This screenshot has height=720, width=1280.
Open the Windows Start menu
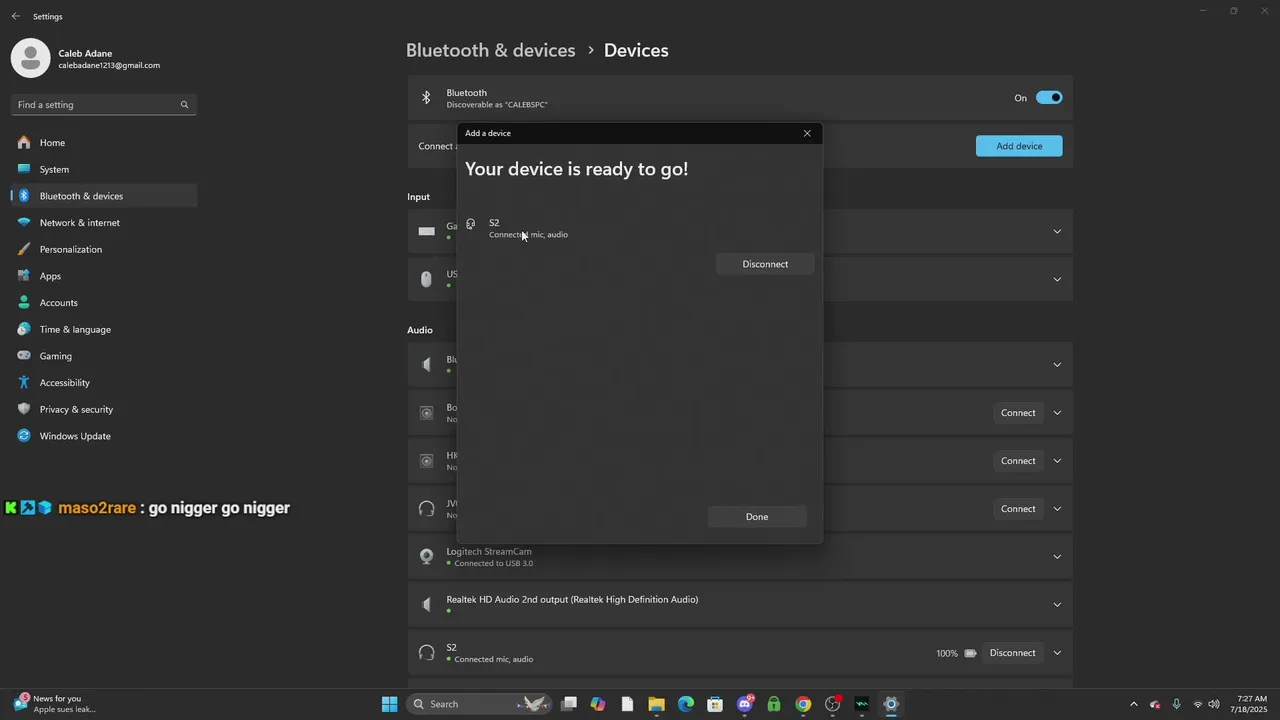[389, 704]
